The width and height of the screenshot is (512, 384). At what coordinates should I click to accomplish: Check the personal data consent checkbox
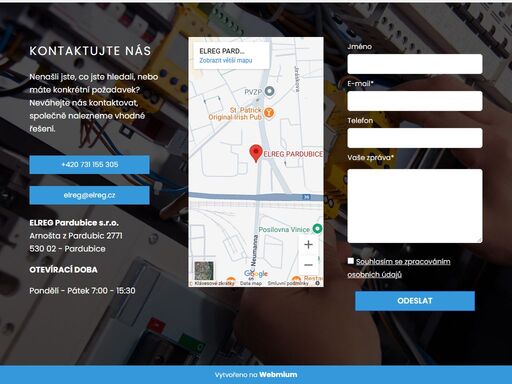pyautogui.click(x=350, y=261)
